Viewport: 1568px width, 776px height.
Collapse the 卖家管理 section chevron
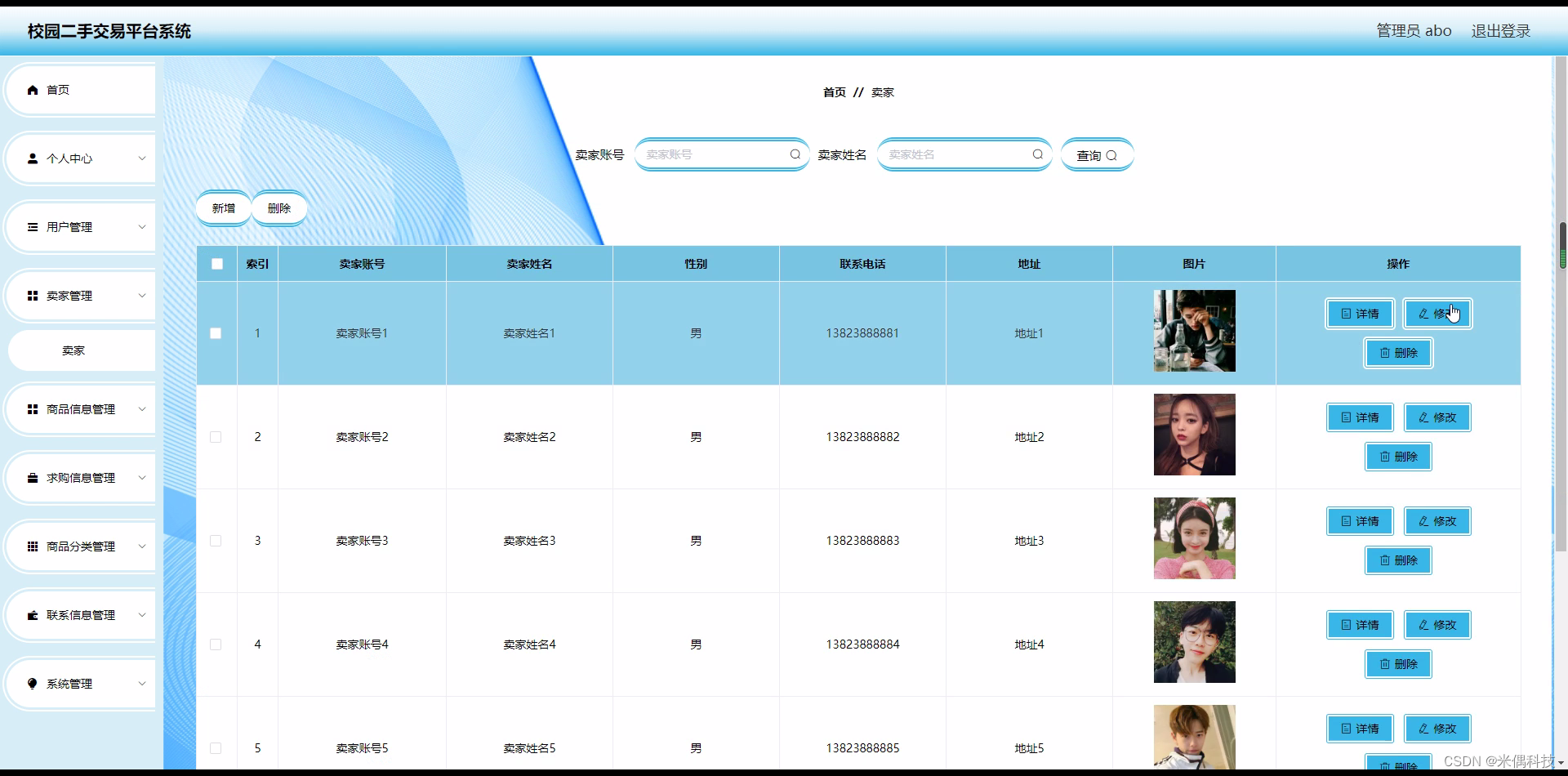coord(142,295)
